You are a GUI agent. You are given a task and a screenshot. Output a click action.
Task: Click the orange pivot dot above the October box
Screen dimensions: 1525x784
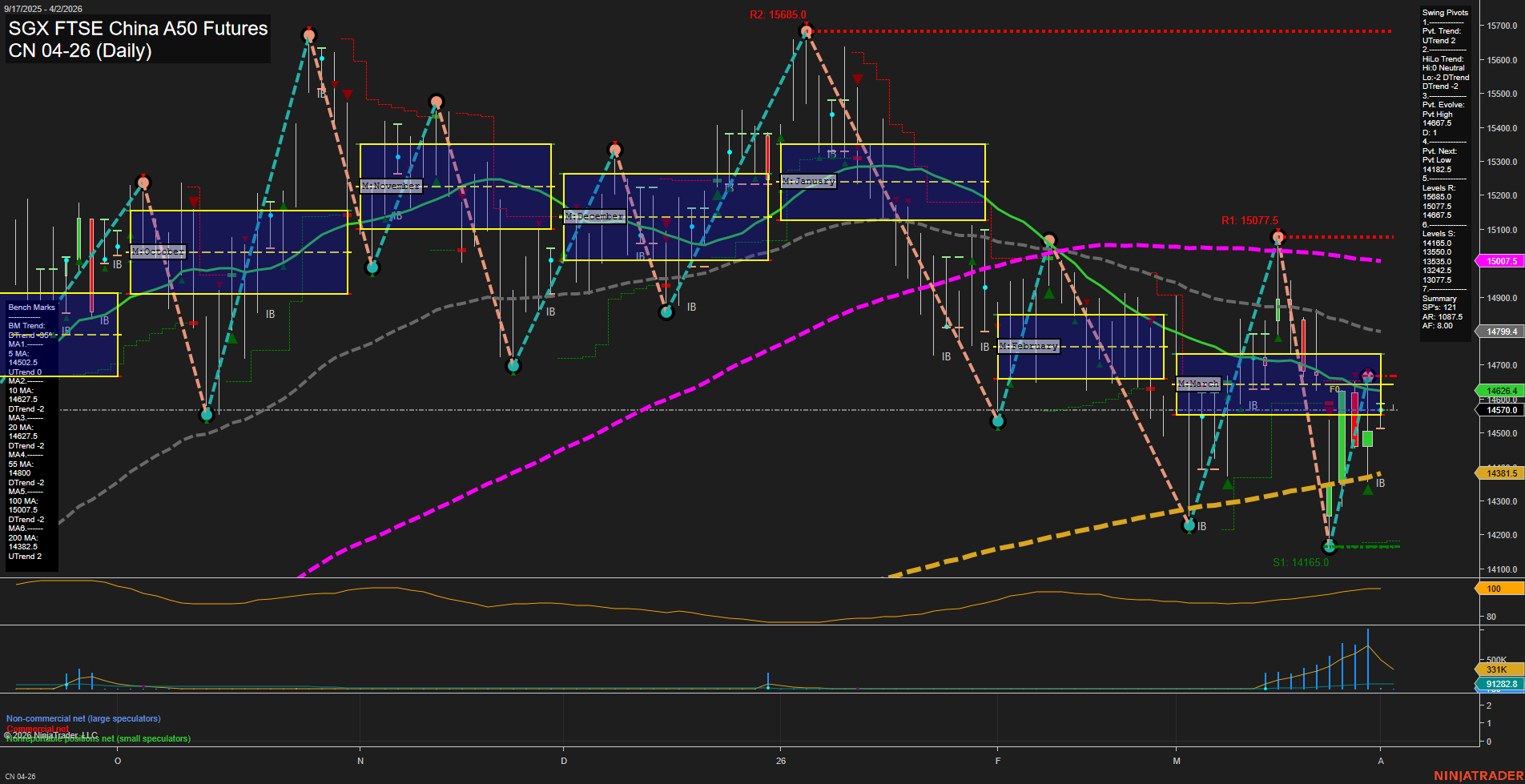coord(144,183)
